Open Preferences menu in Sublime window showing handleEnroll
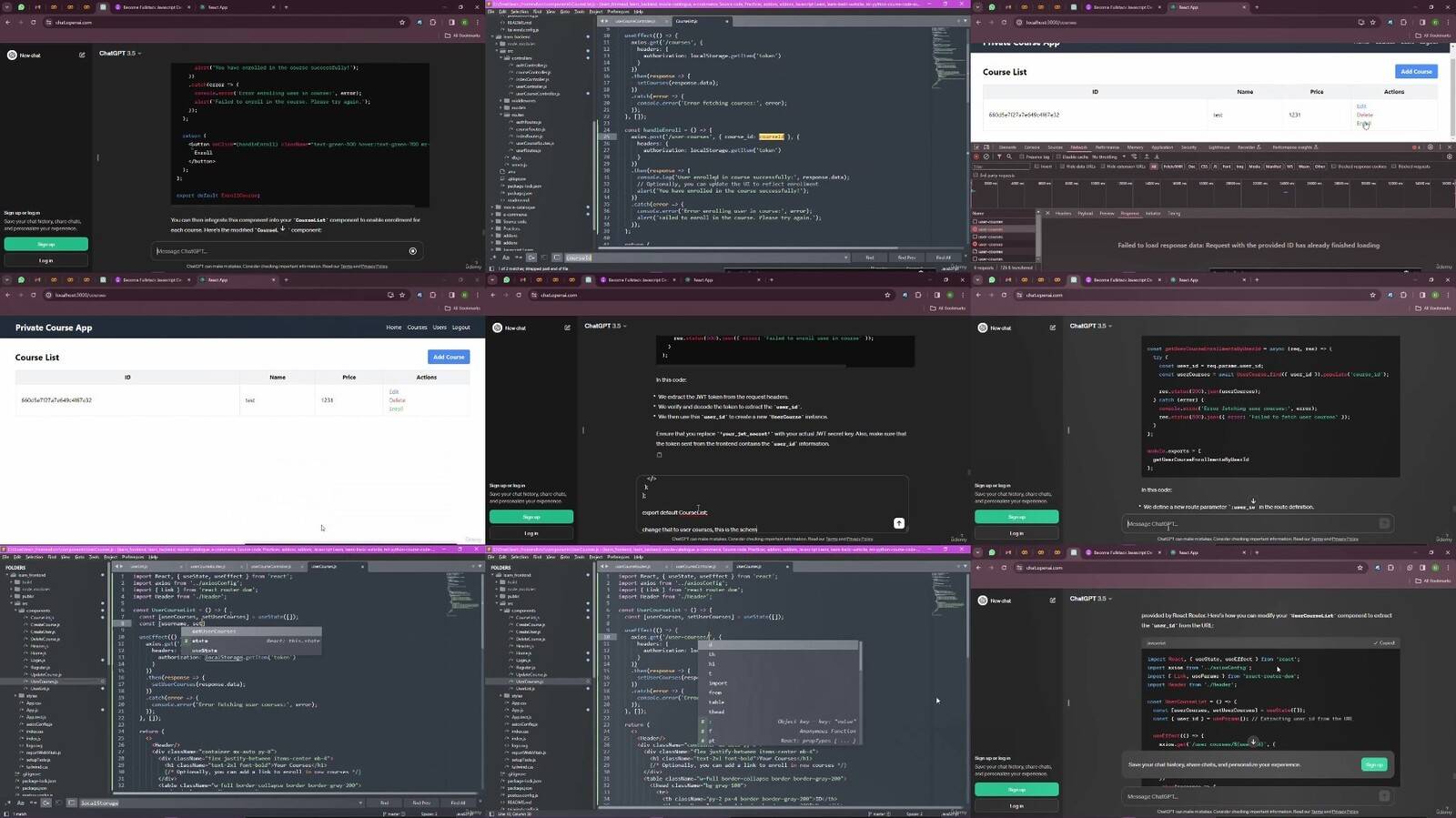1456x818 pixels. [618, 12]
